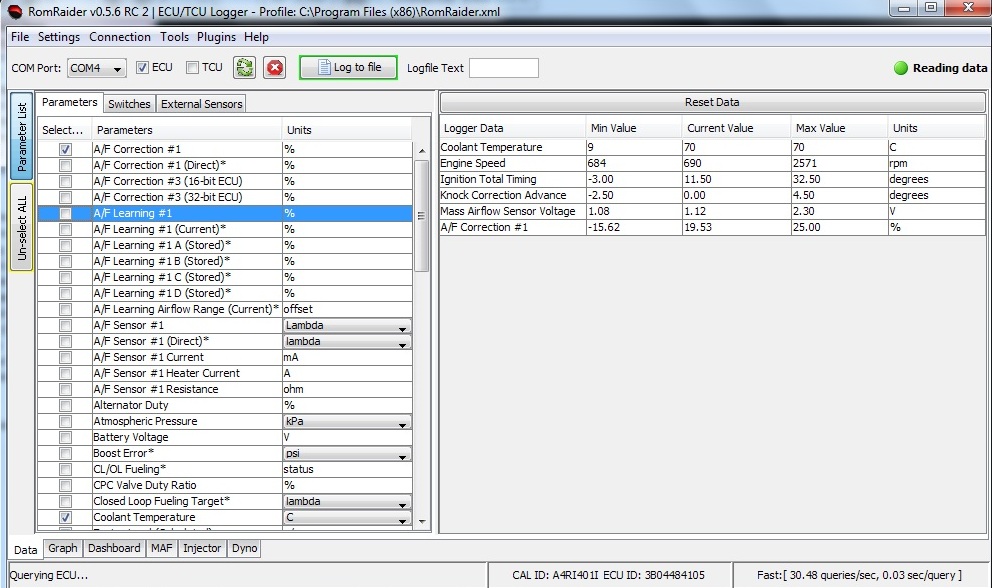Viewport: 992px width, 588px height.
Task: Select Knock Correction Advance logger row
Action: (x=712, y=196)
